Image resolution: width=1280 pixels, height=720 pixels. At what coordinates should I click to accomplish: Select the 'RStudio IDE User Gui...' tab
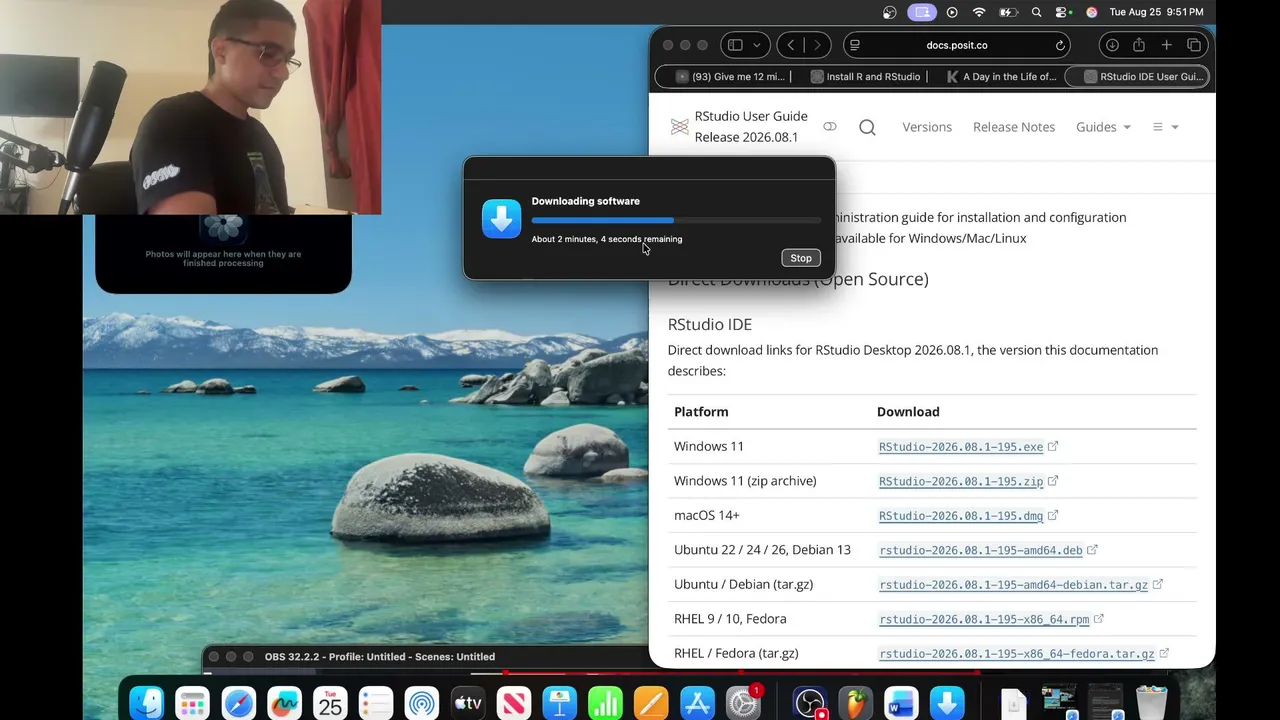point(1142,76)
